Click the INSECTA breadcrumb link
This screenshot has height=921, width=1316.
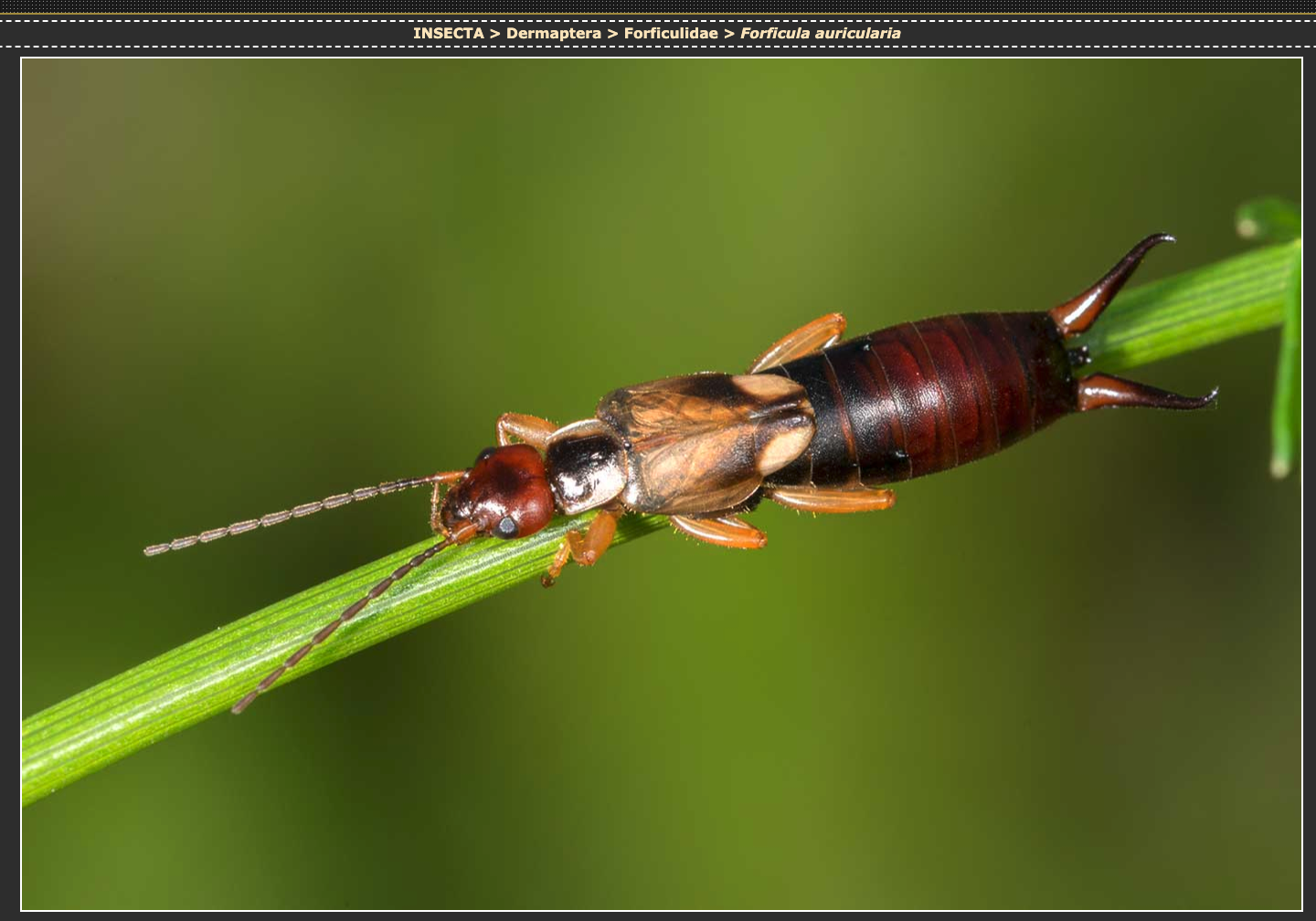(x=448, y=33)
